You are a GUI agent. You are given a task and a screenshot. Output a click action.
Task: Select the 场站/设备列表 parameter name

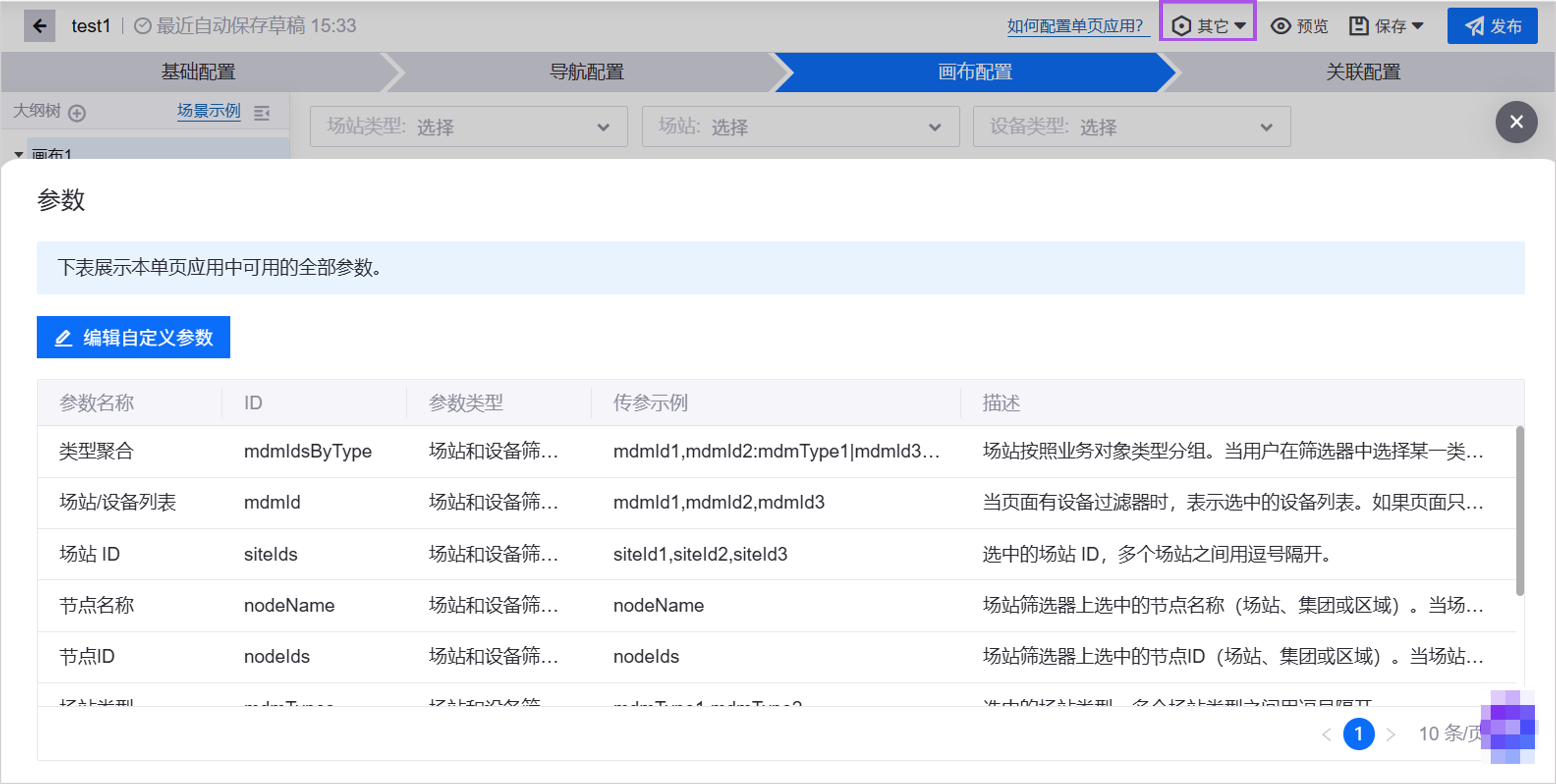(118, 502)
